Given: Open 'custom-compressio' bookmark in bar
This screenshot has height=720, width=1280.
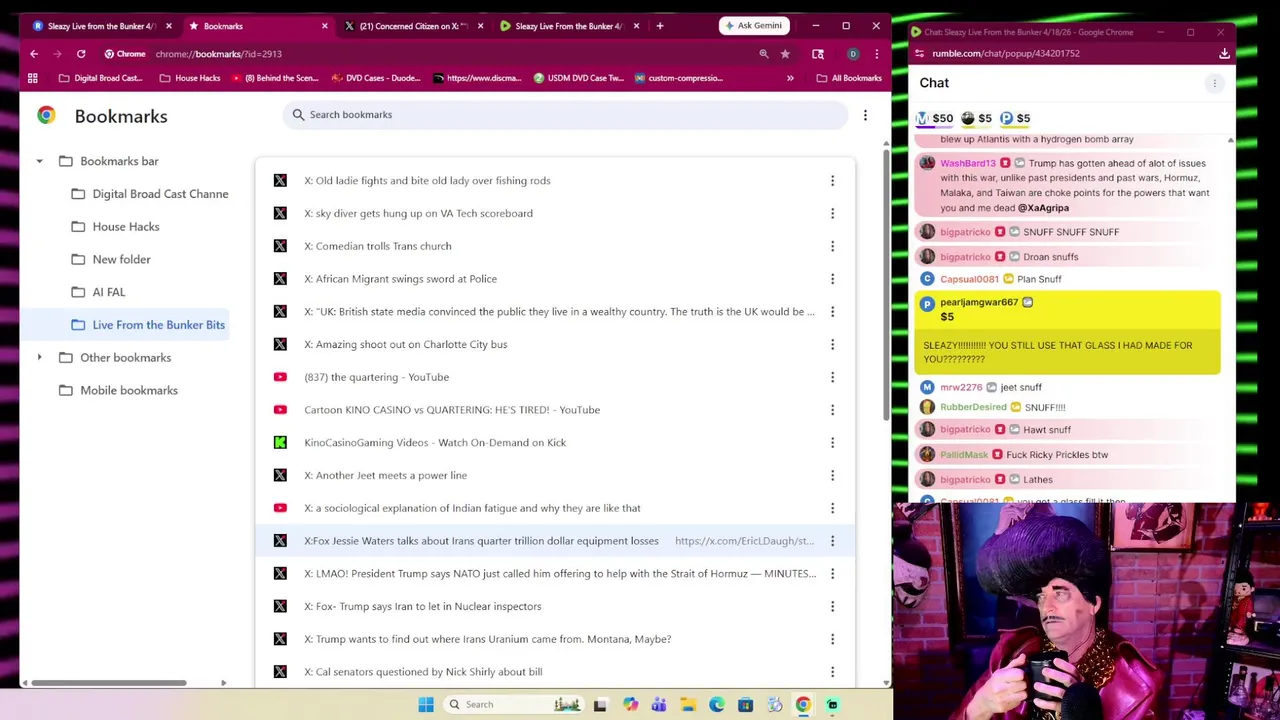Looking at the screenshot, I should 679,78.
